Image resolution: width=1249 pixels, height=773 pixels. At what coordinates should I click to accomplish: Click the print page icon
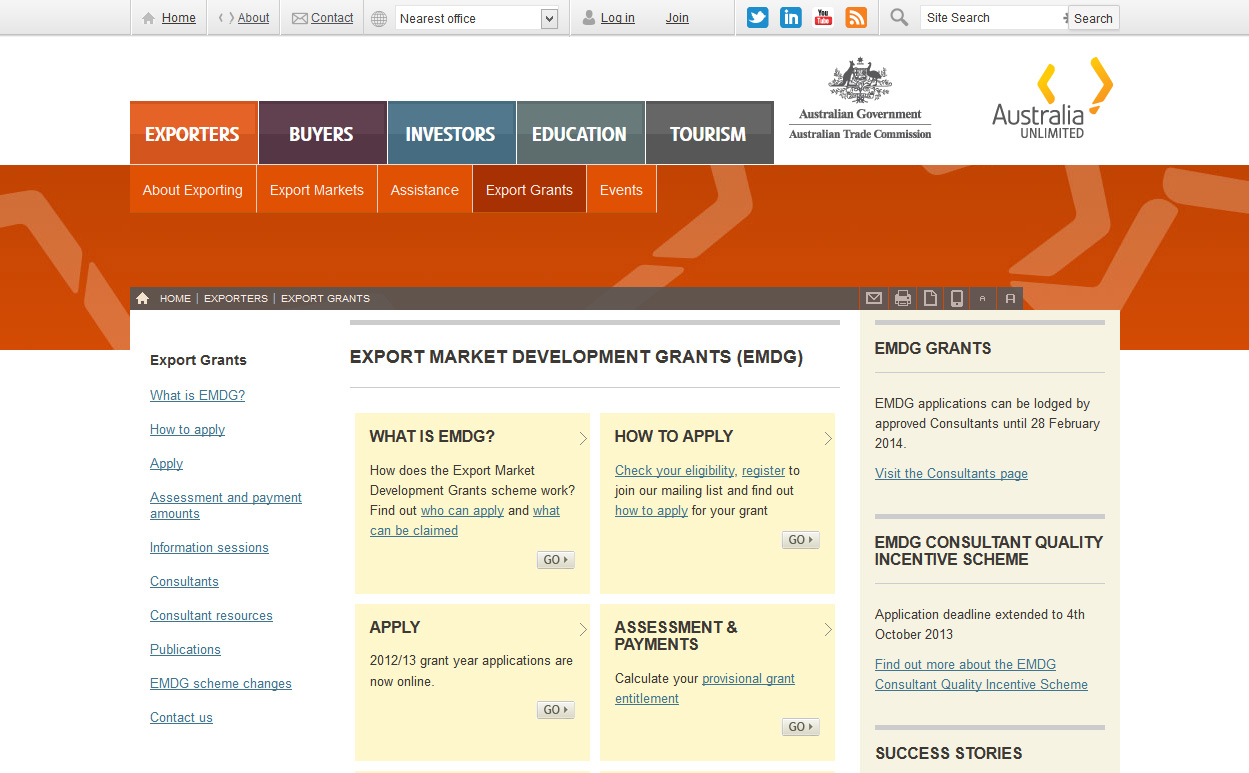(x=903, y=298)
